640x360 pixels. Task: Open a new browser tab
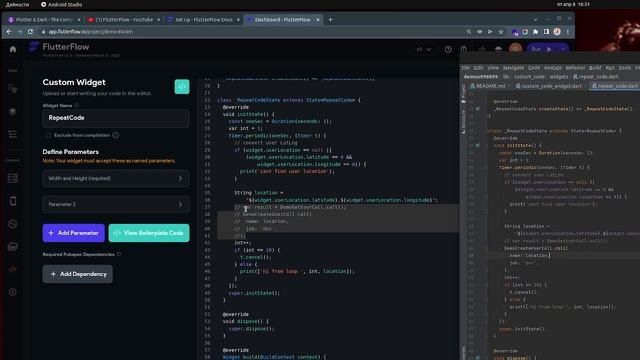coord(330,20)
